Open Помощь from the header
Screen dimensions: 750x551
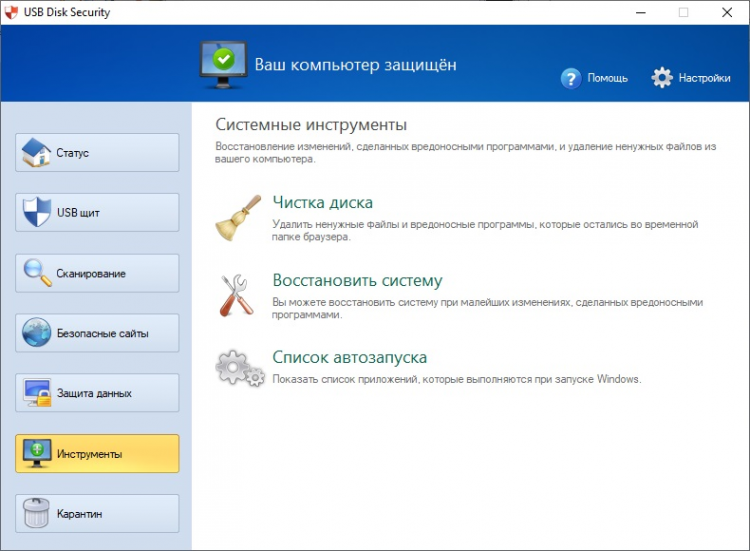[607, 78]
